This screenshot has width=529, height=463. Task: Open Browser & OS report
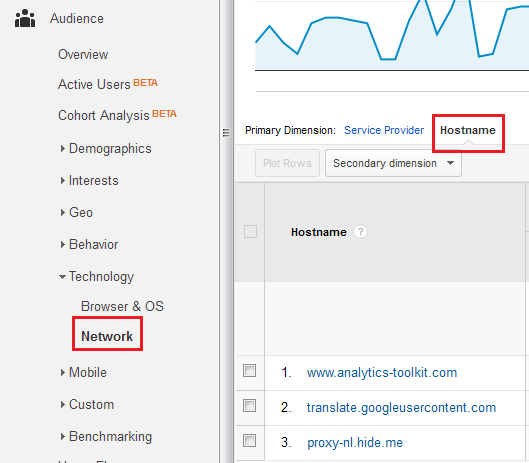122,306
